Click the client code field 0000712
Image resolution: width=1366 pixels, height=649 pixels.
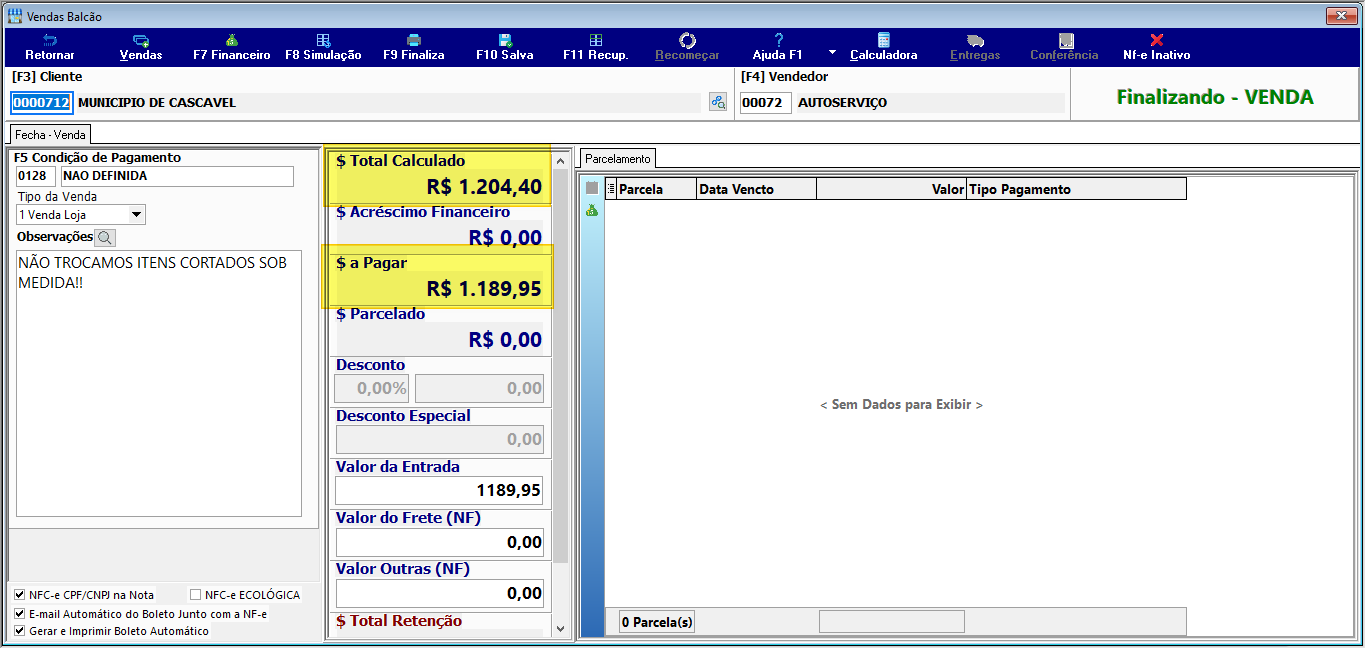pyautogui.click(x=41, y=102)
